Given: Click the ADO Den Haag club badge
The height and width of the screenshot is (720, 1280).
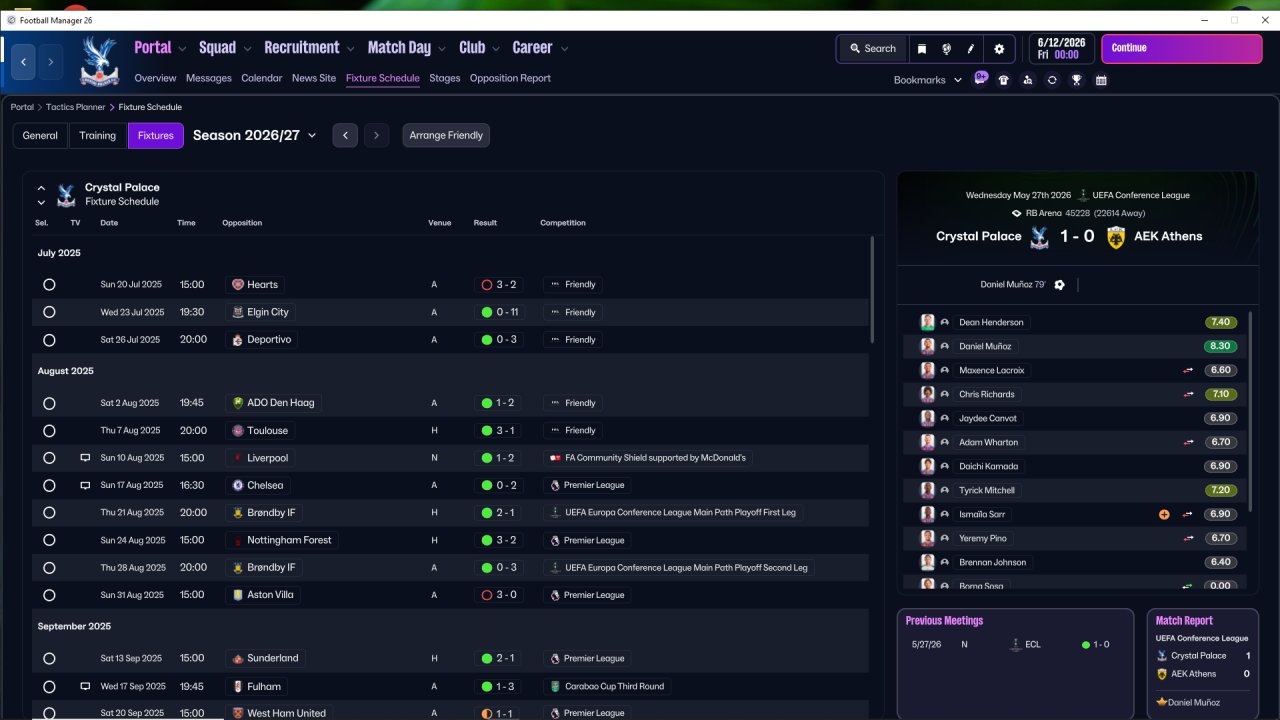Looking at the screenshot, I should coord(238,403).
